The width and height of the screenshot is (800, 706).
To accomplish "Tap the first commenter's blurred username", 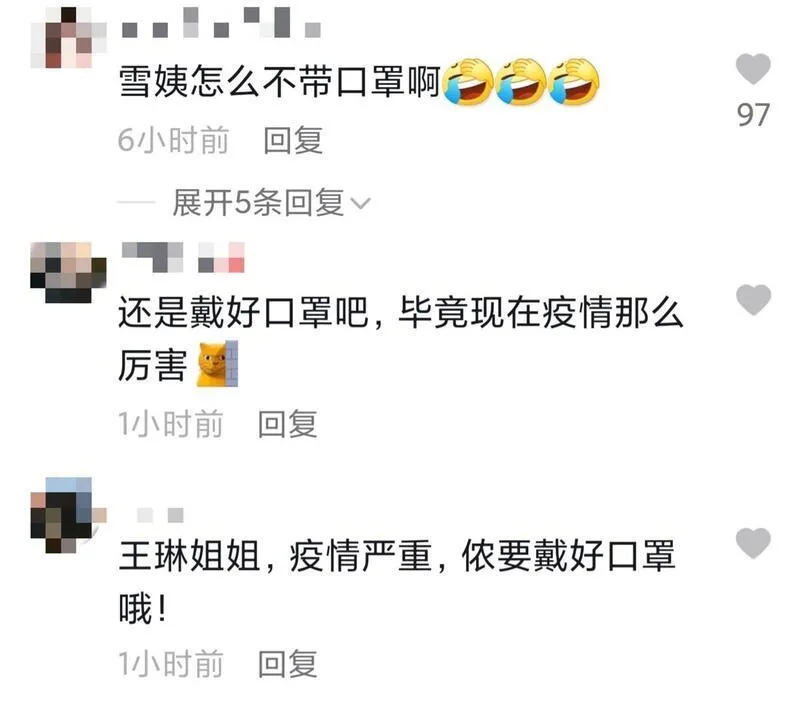I will click(221, 22).
